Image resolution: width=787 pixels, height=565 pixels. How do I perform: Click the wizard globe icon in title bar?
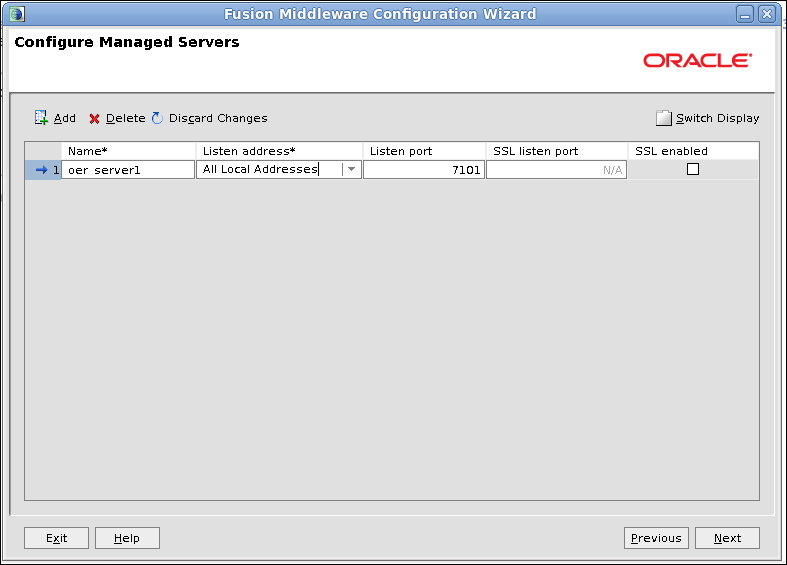point(17,14)
